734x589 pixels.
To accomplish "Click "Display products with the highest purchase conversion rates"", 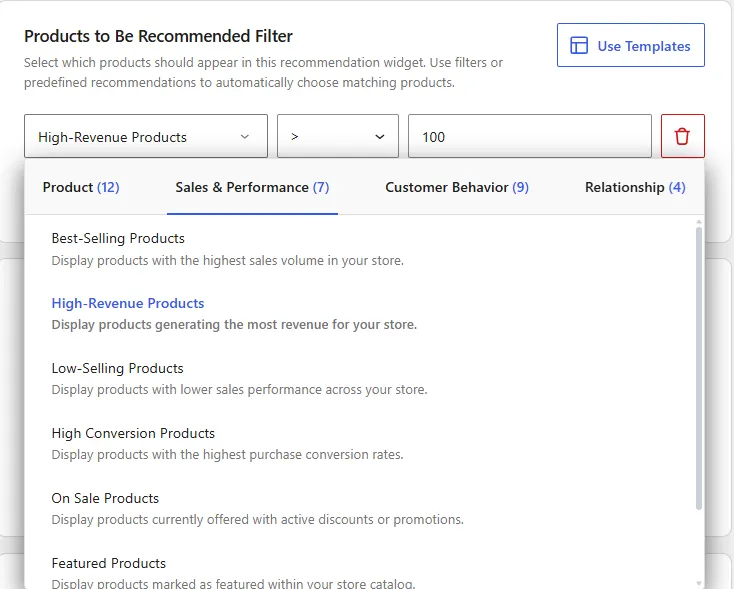I will point(228,455).
